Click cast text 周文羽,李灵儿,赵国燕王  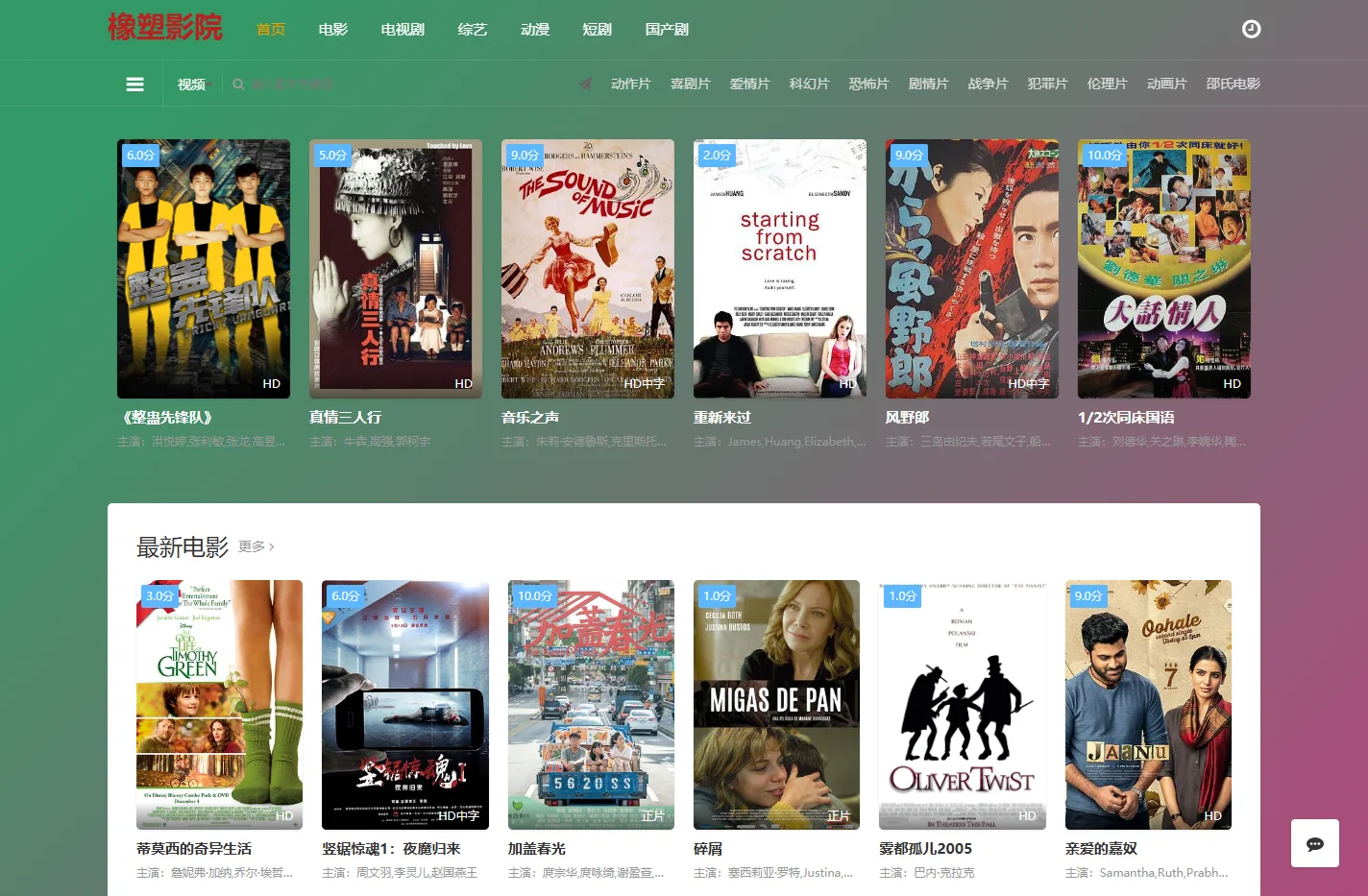[x=400, y=873]
